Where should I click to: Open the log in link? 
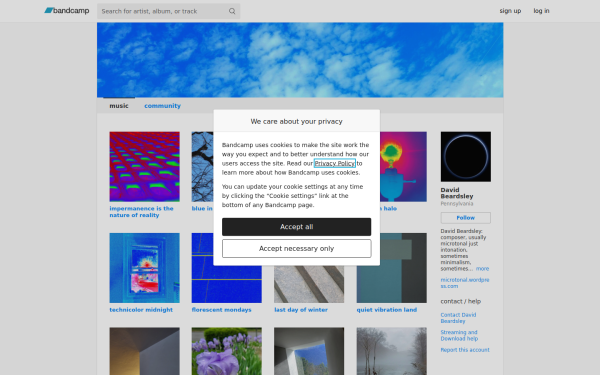point(541,11)
